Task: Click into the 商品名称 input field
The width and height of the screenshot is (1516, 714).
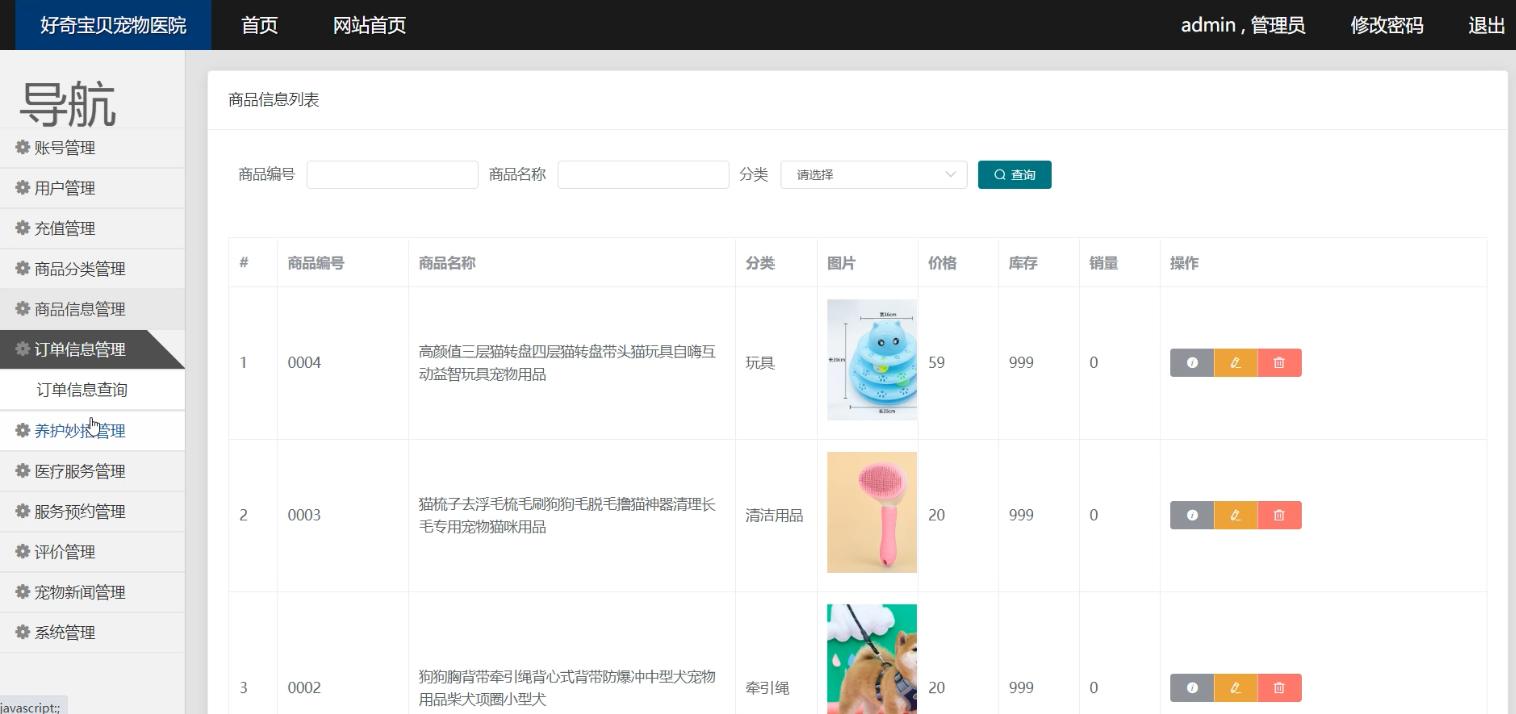Action: (643, 174)
